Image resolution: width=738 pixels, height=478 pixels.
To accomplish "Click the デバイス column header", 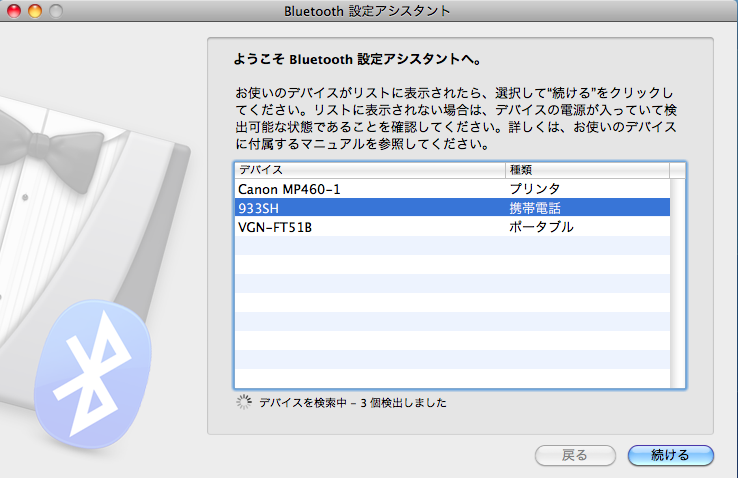I will tap(370, 170).
